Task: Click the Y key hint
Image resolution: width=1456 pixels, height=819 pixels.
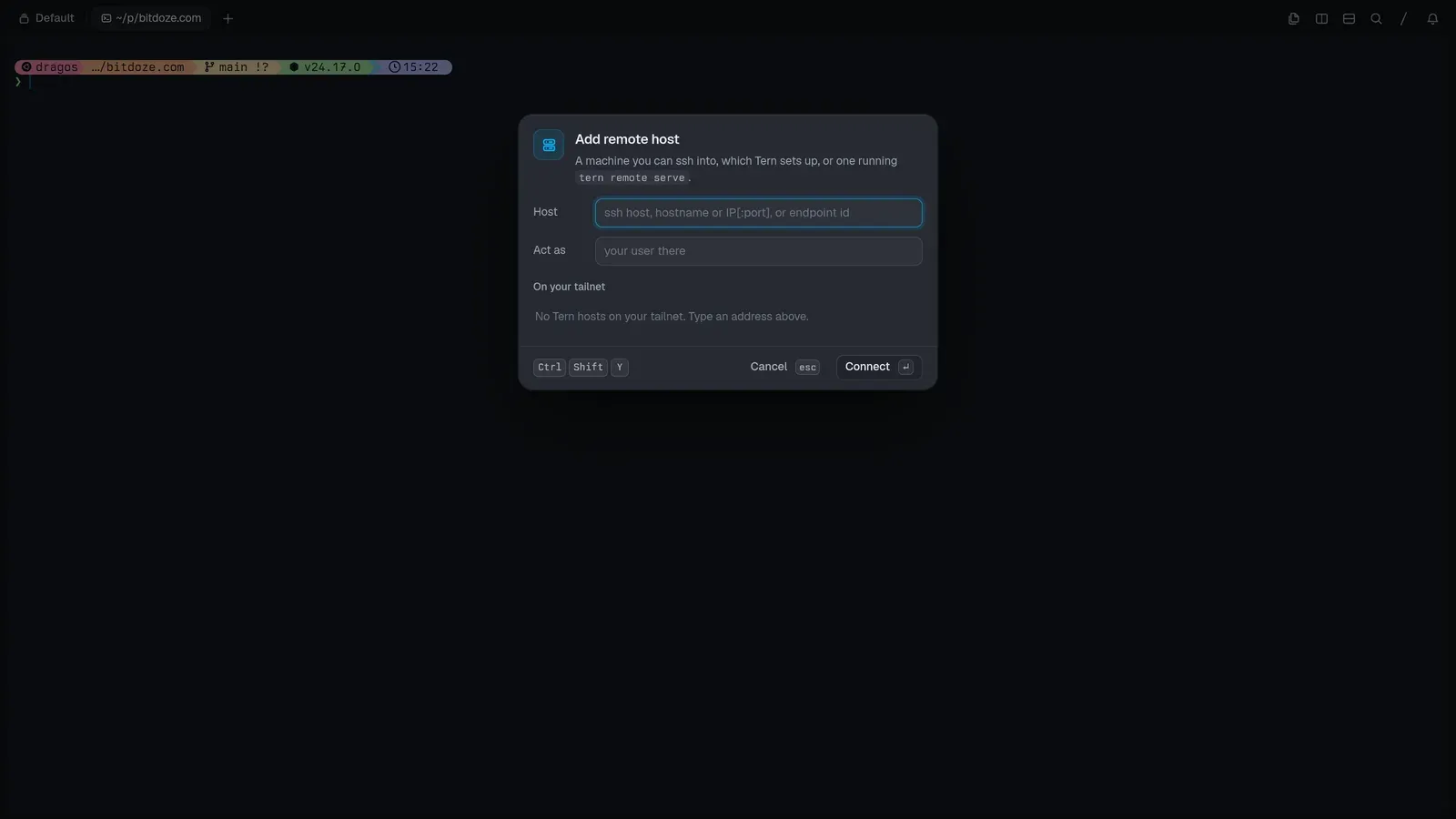Action: pos(620,368)
